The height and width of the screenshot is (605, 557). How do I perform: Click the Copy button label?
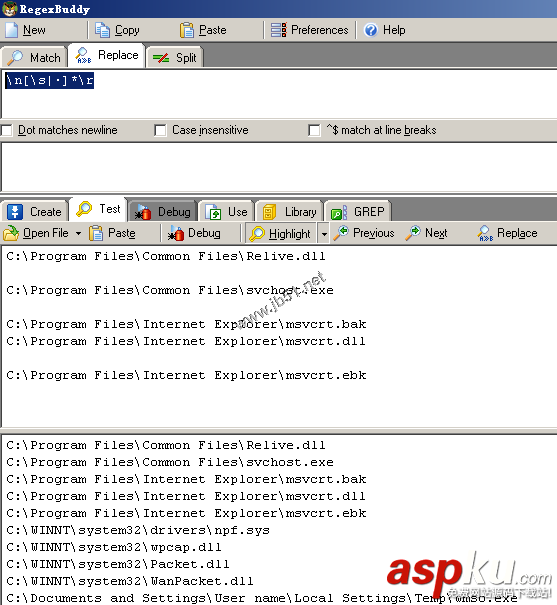(127, 30)
